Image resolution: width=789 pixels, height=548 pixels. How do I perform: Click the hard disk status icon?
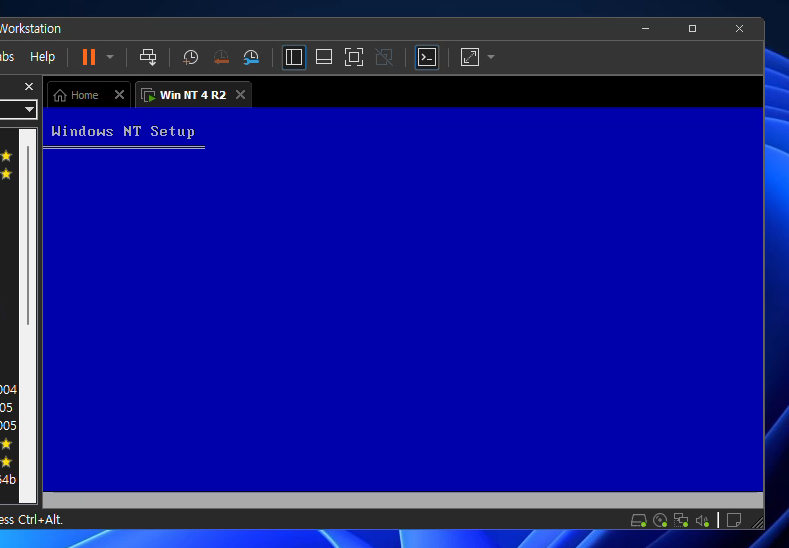[x=639, y=520]
